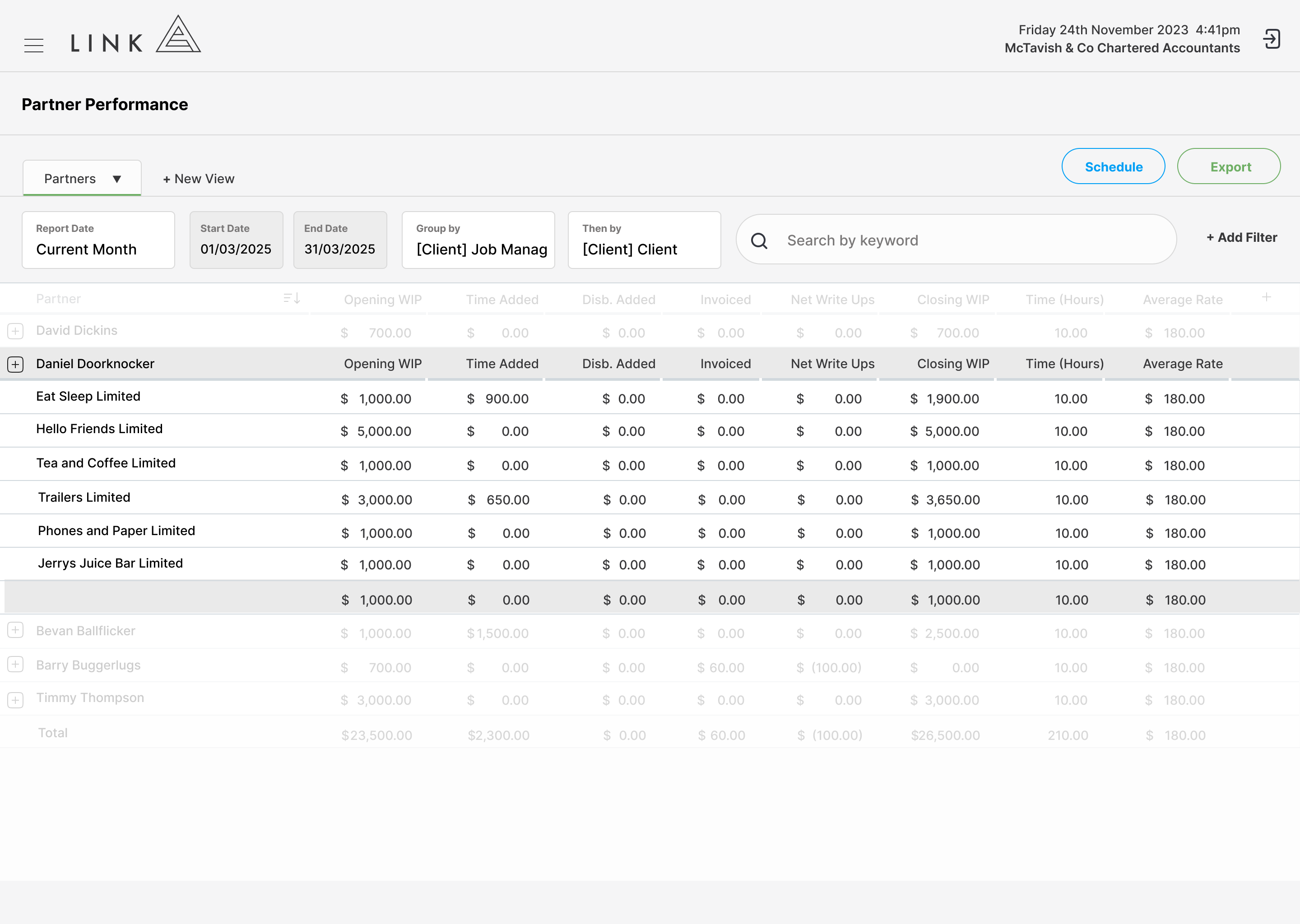
Task: Click the faded Time Added column header
Action: pos(502,299)
